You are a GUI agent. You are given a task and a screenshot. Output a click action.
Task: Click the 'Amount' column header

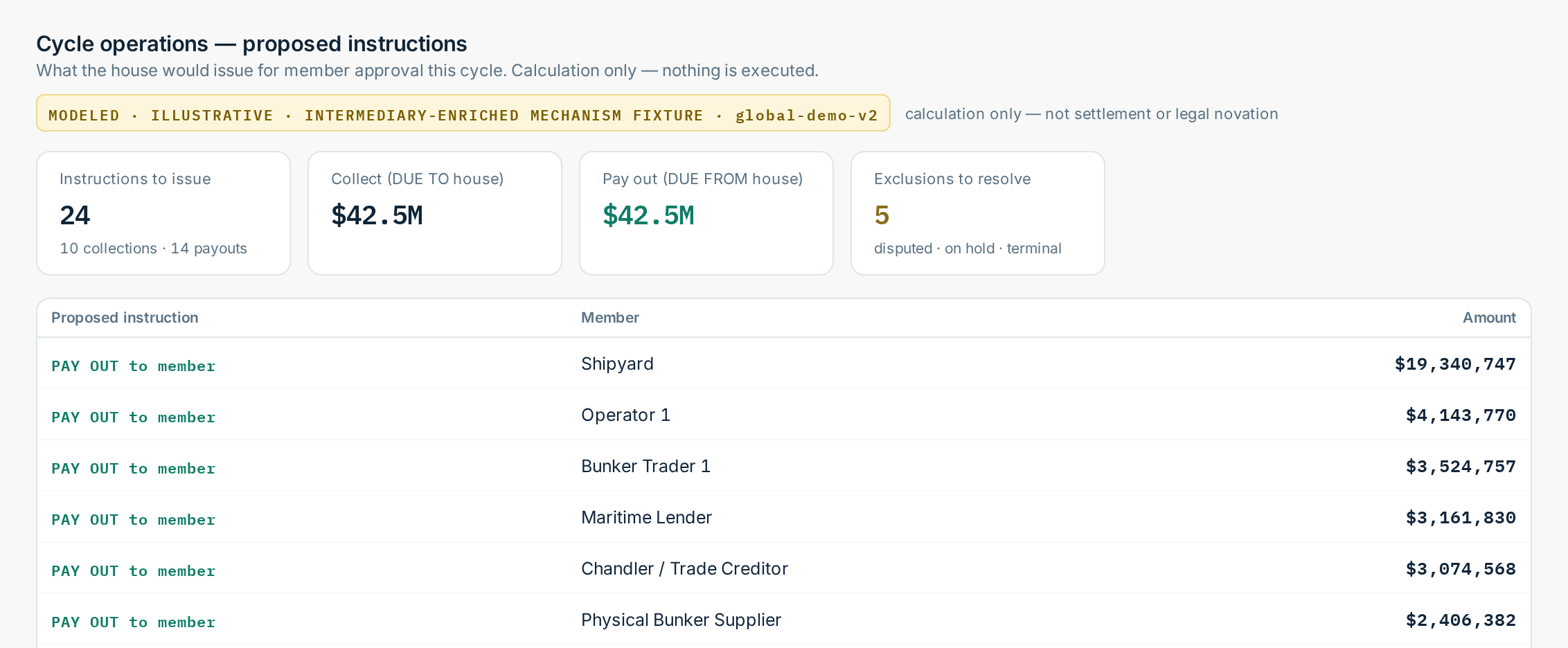click(x=1489, y=318)
